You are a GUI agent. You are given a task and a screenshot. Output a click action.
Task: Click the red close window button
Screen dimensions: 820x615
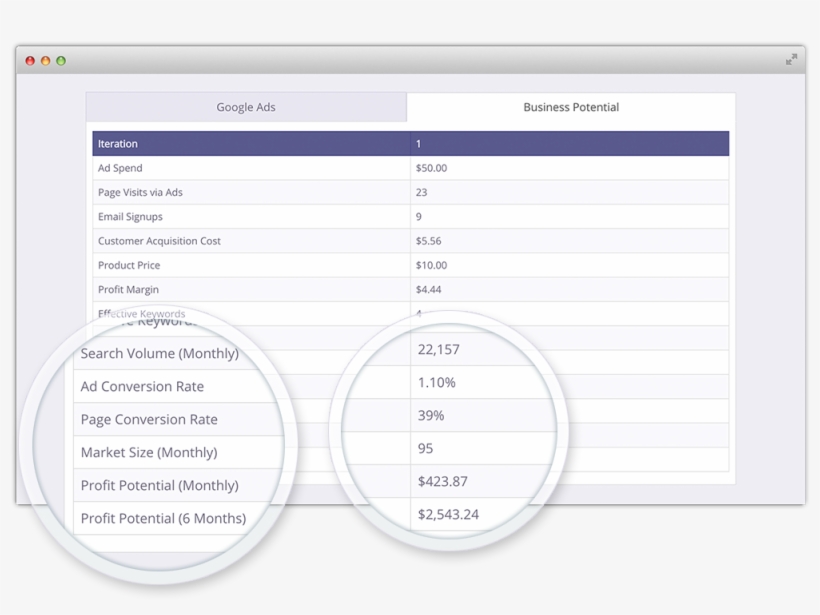(x=30, y=61)
